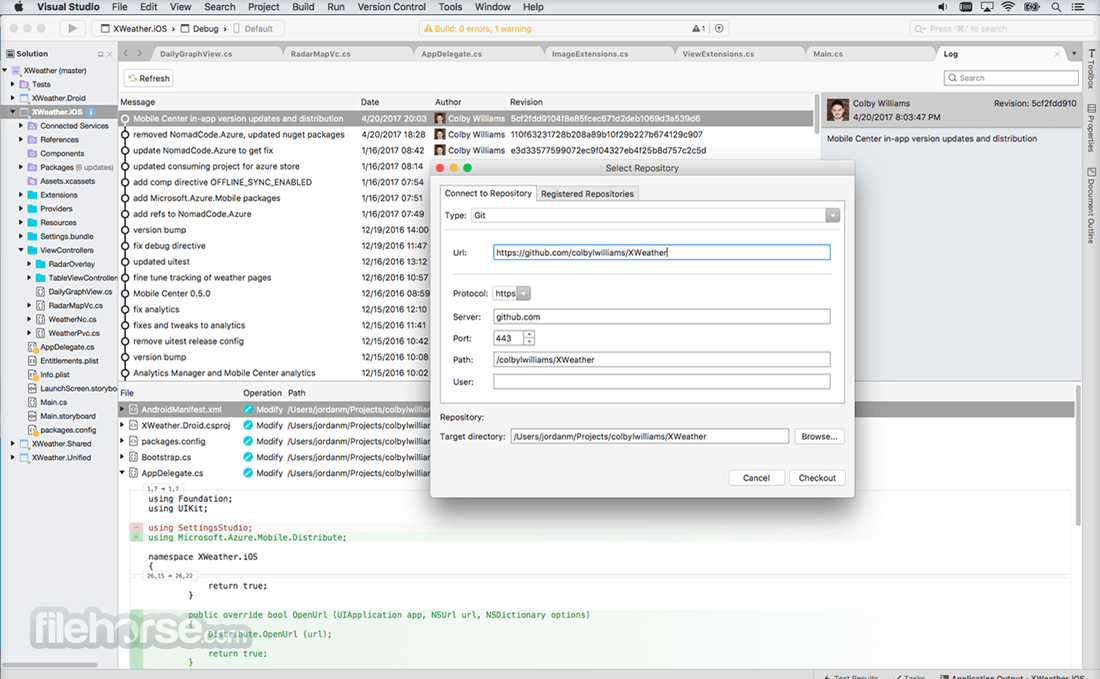This screenshot has width=1100, height=679.
Task: Open the Project menu
Action: [x=264, y=7]
